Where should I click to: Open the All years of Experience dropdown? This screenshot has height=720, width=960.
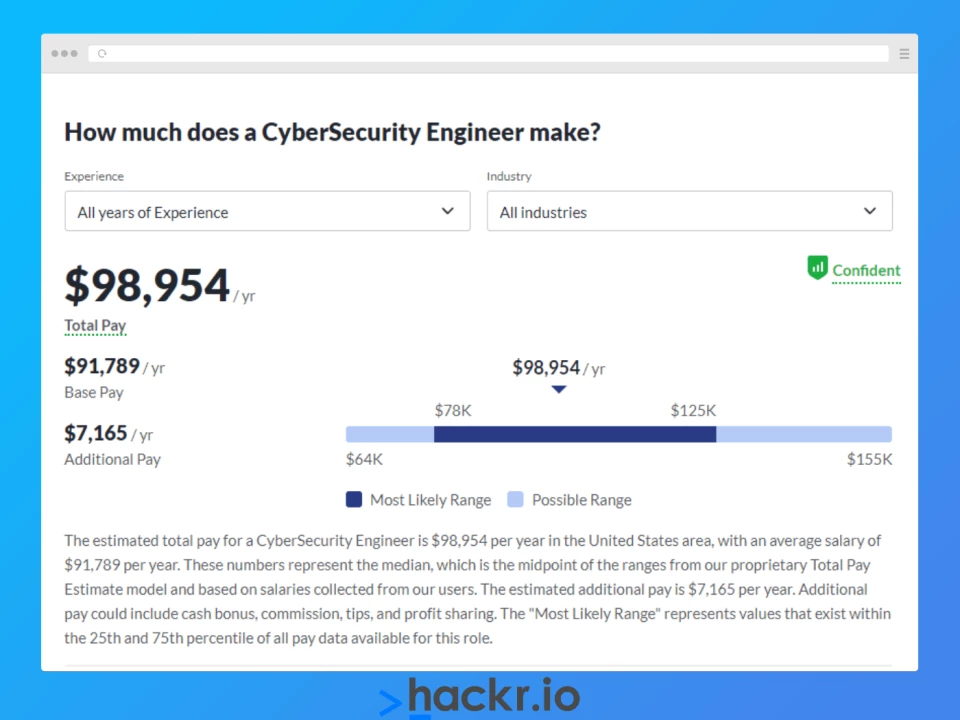[x=268, y=211]
